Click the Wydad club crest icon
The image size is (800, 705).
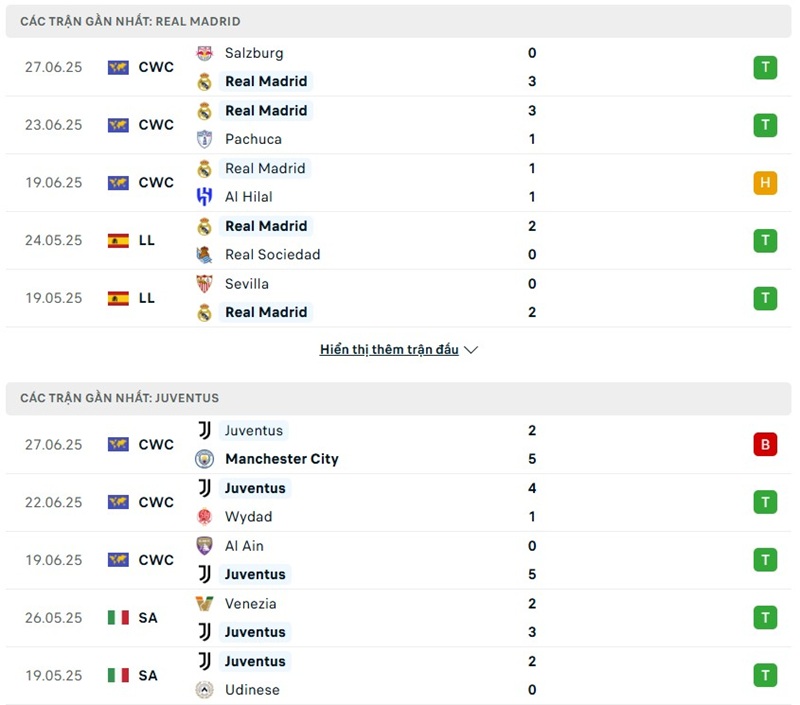[204, 517]
